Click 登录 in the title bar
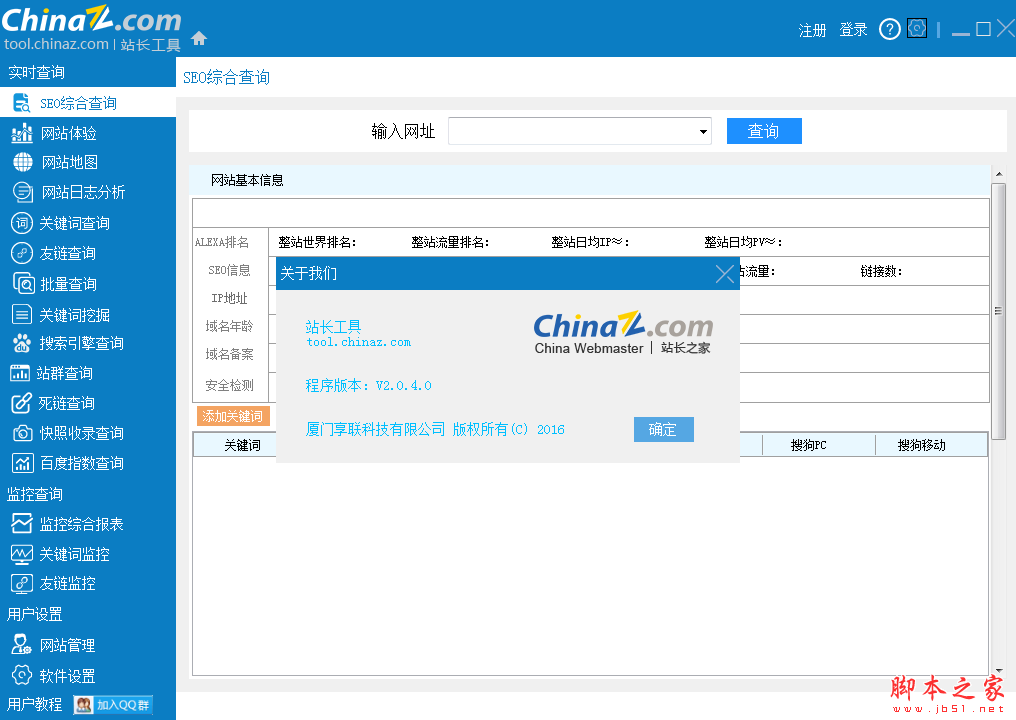 point(853,30)
